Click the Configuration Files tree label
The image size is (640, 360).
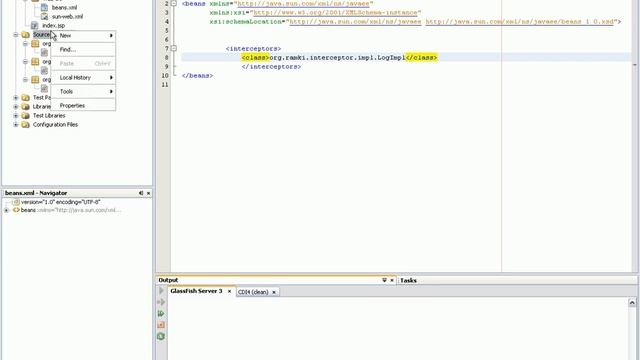point(55,124)
